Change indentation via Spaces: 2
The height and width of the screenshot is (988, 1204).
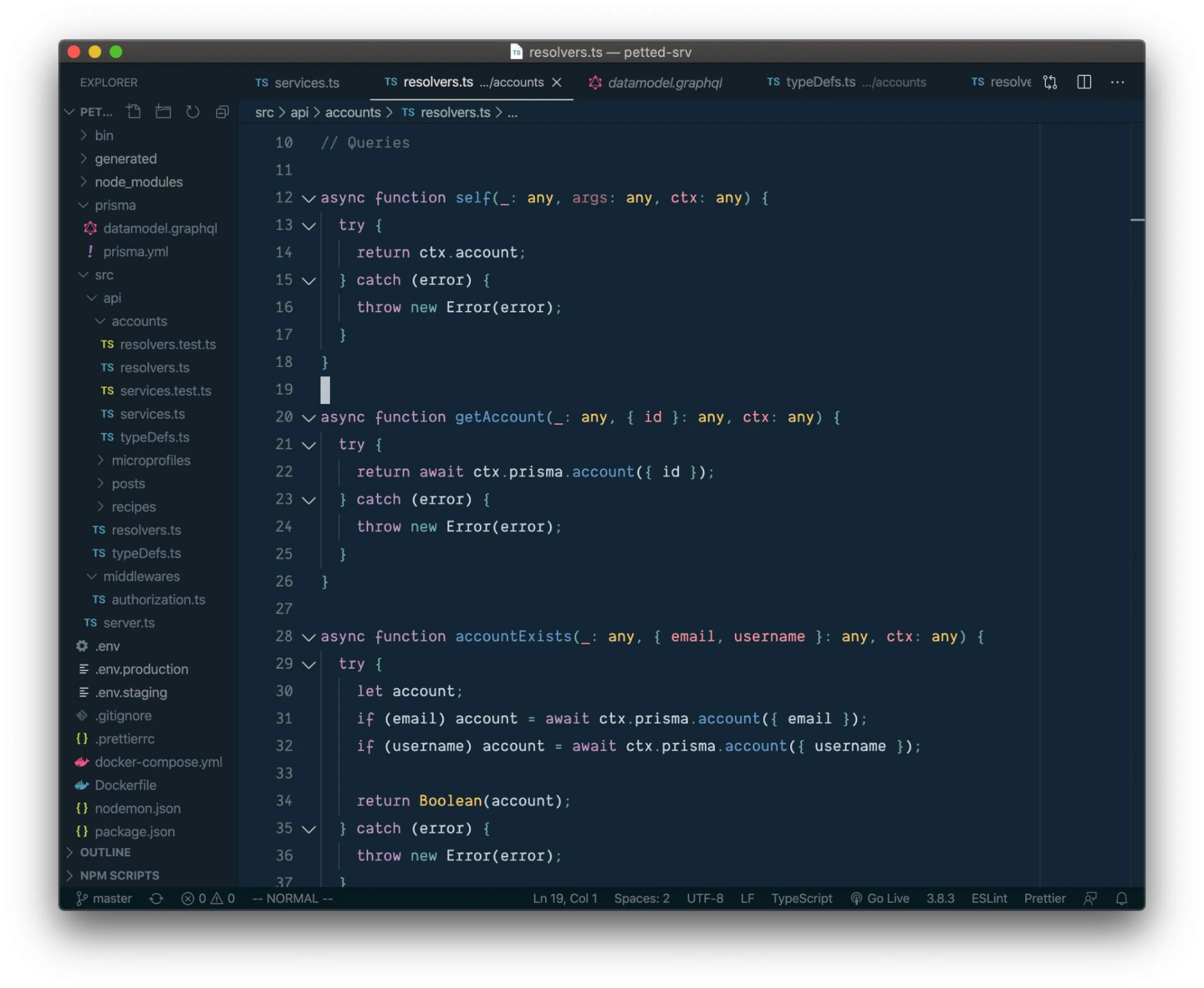(x=642, y=898)
